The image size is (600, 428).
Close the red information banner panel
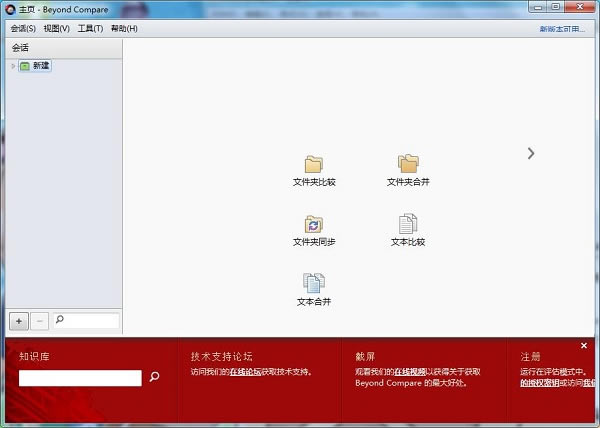coord(584,346)
